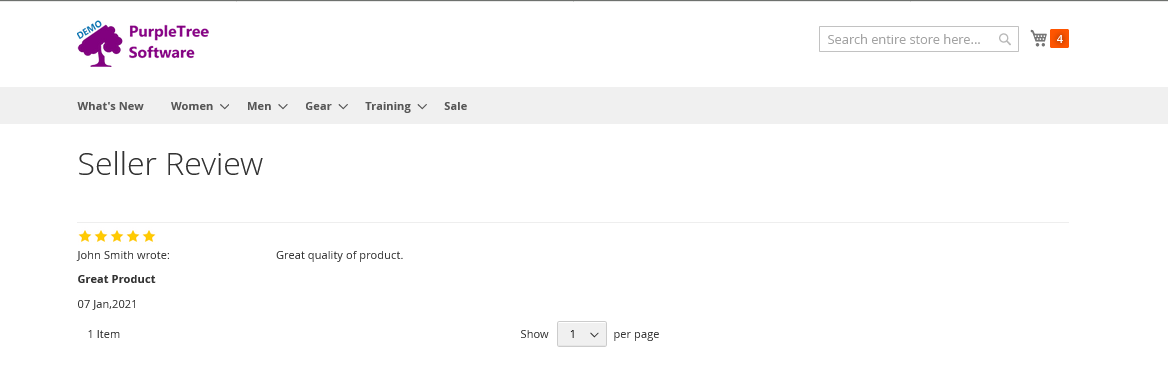
Task: Click the Seller Review page heading
Action: 170,165
